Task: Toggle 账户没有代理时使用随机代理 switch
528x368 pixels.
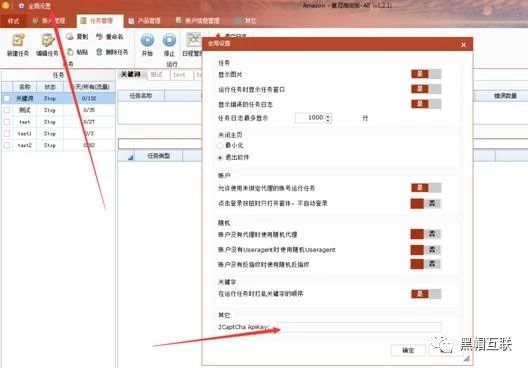Action: click(x=426, y=234)
